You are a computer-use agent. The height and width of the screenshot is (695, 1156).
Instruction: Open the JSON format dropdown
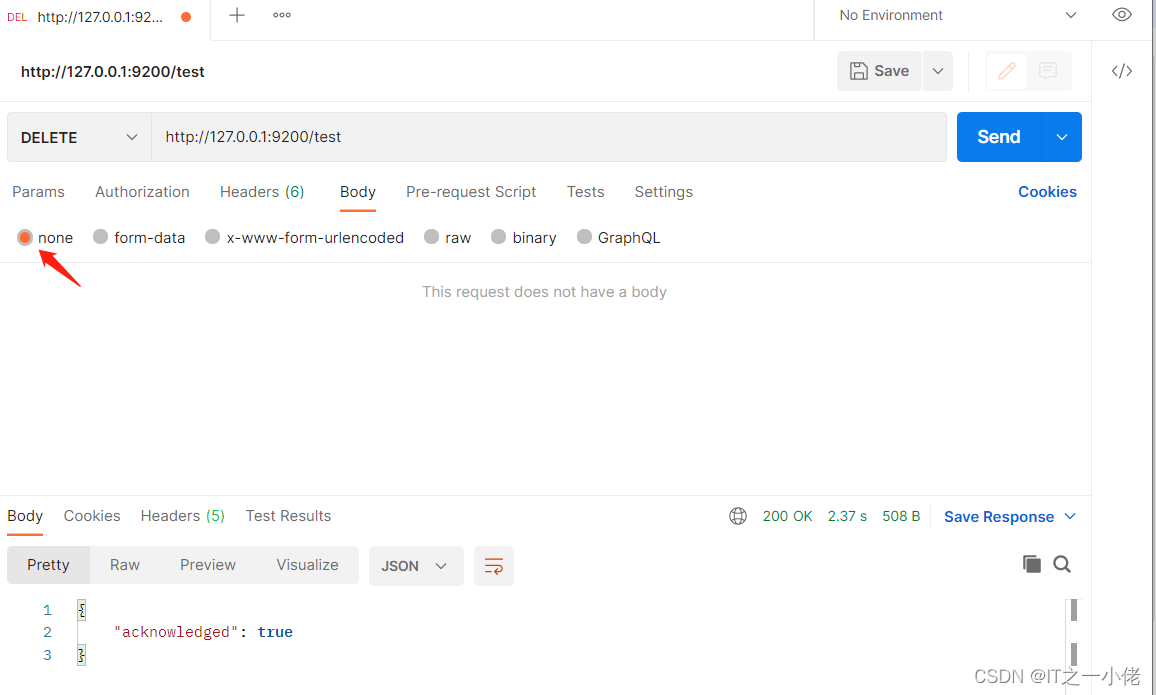(x=416, y=566)
